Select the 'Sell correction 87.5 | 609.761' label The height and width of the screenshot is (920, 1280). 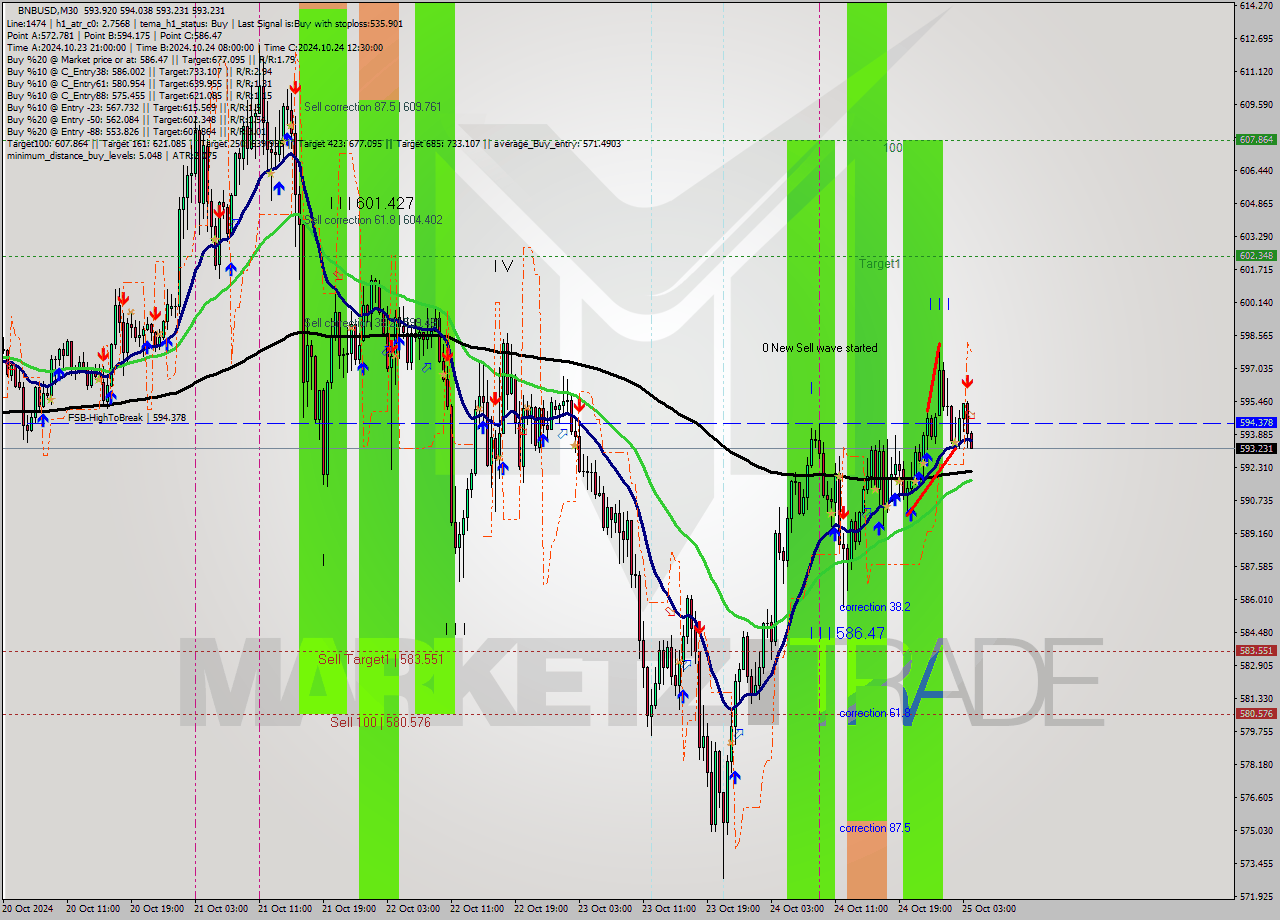point(372,106)
